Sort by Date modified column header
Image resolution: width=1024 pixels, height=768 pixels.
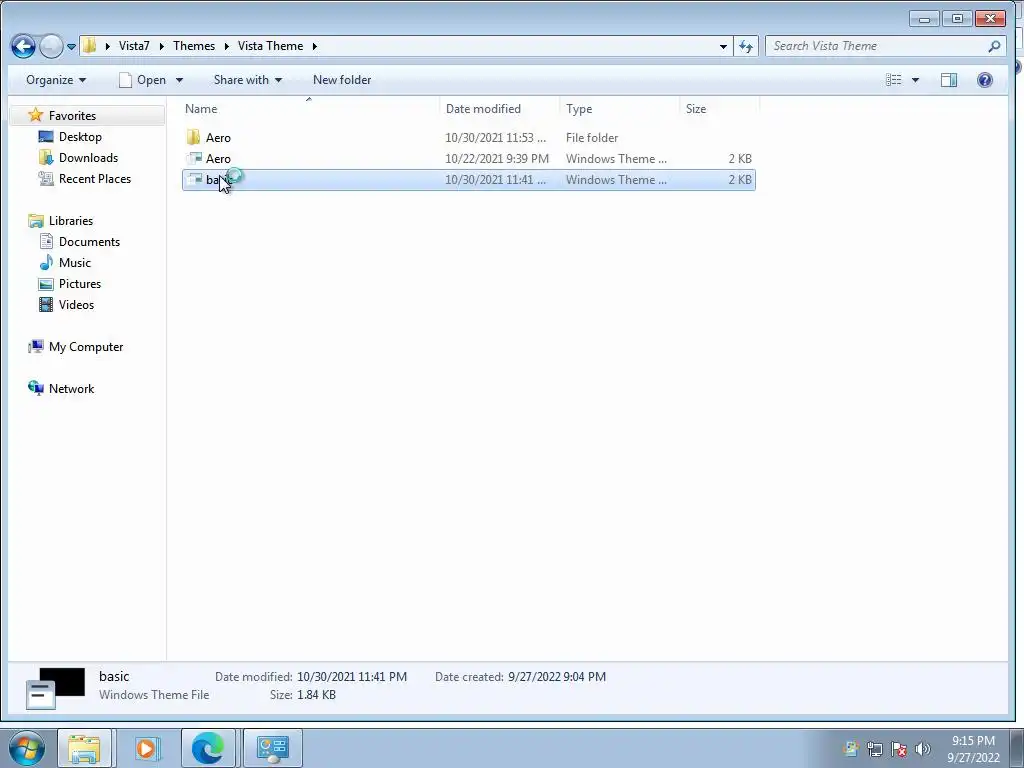pos(500,109)
